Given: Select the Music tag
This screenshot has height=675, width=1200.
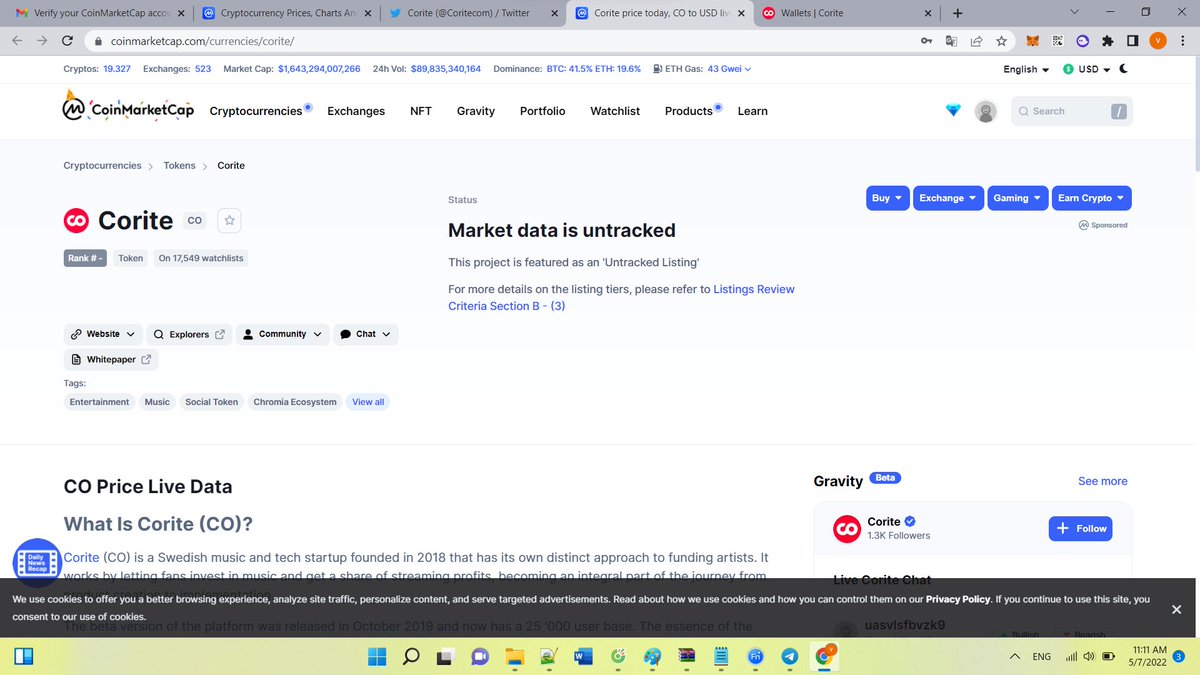Looking at the screenshot, I should tap(157, 402).
